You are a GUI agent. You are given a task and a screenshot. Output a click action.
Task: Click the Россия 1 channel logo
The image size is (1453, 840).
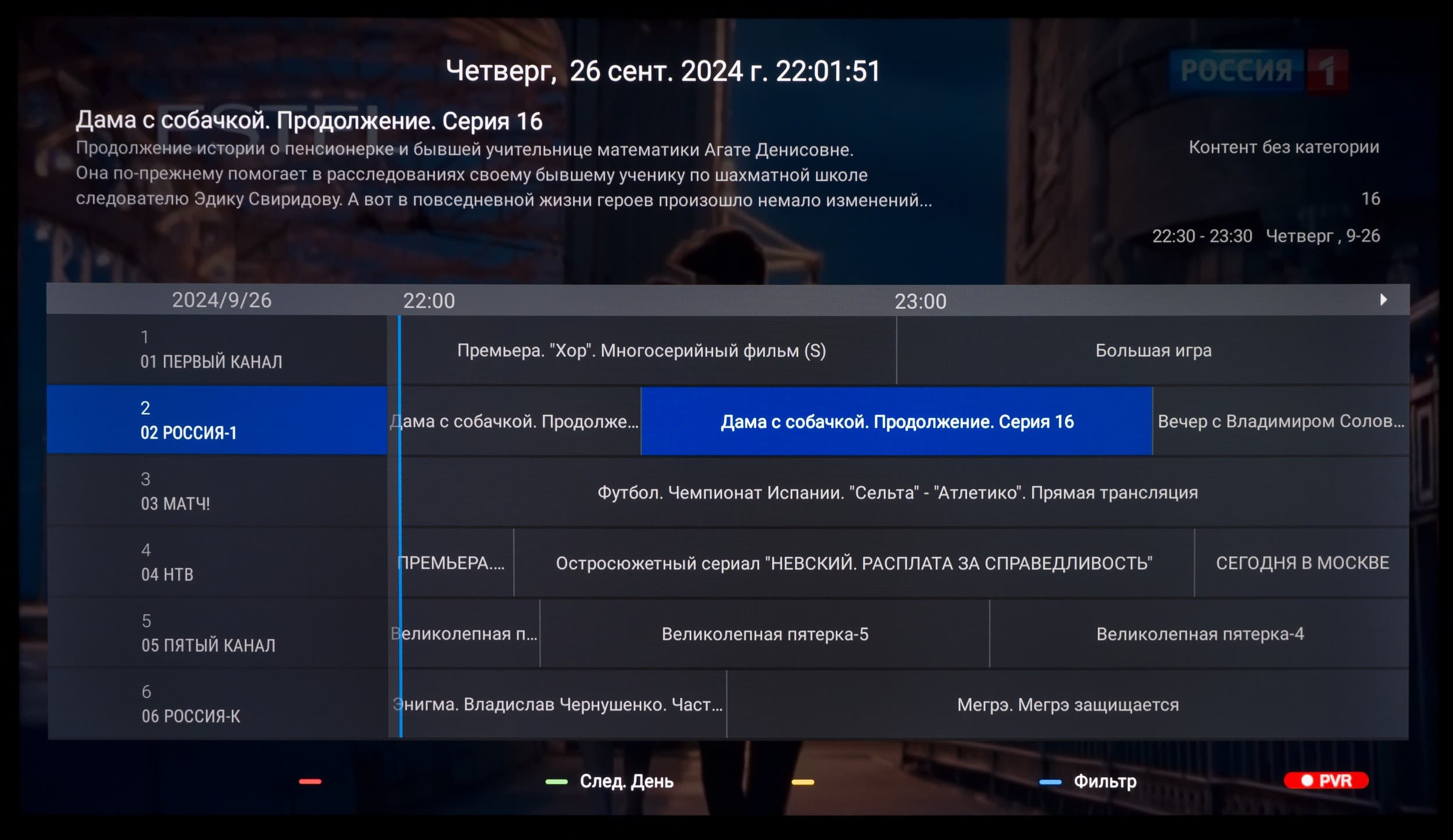[x=1259, y=71]
